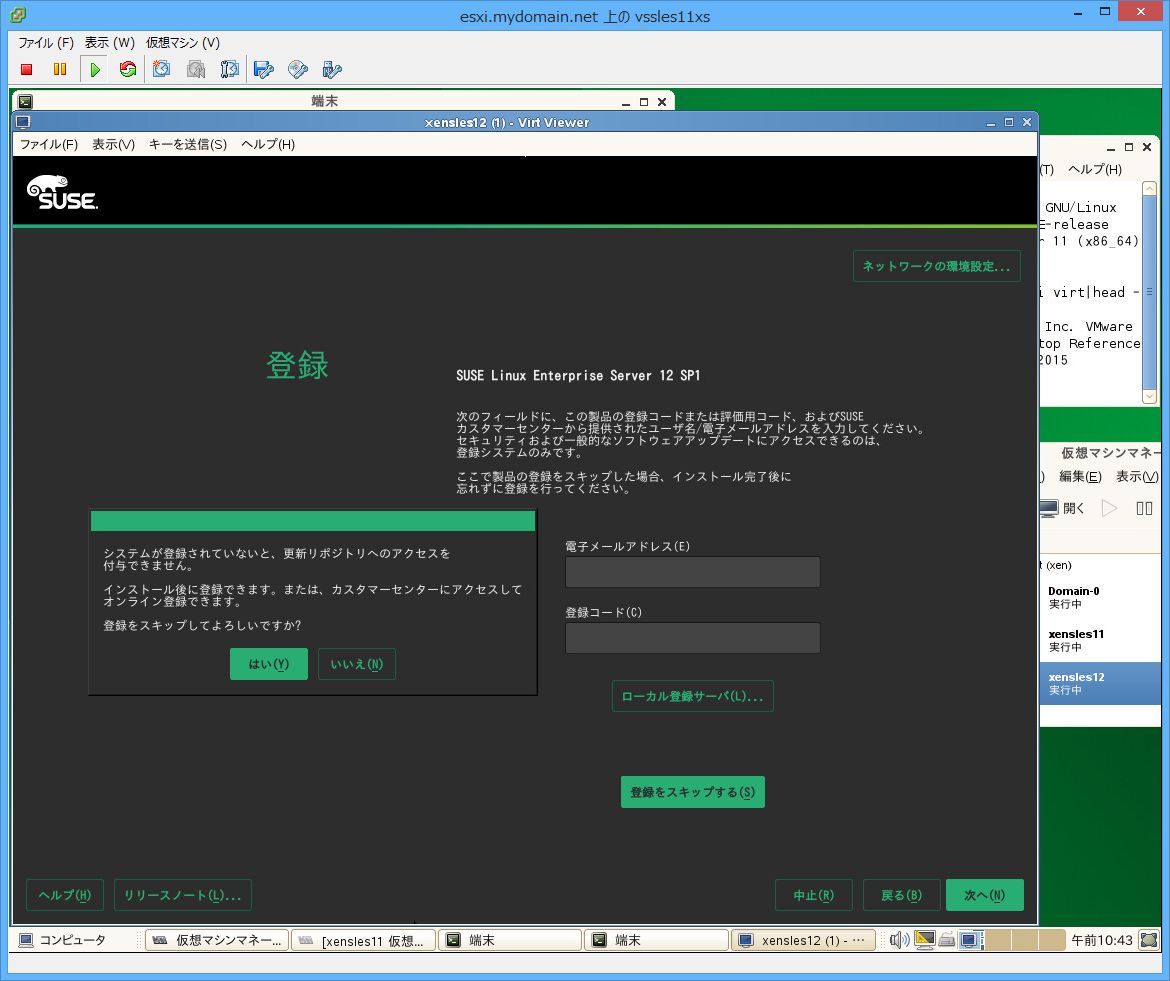This screenshot has width=1170, height=981.
Task: Click the red power off VM icon
Action: (x=27, y=69)
